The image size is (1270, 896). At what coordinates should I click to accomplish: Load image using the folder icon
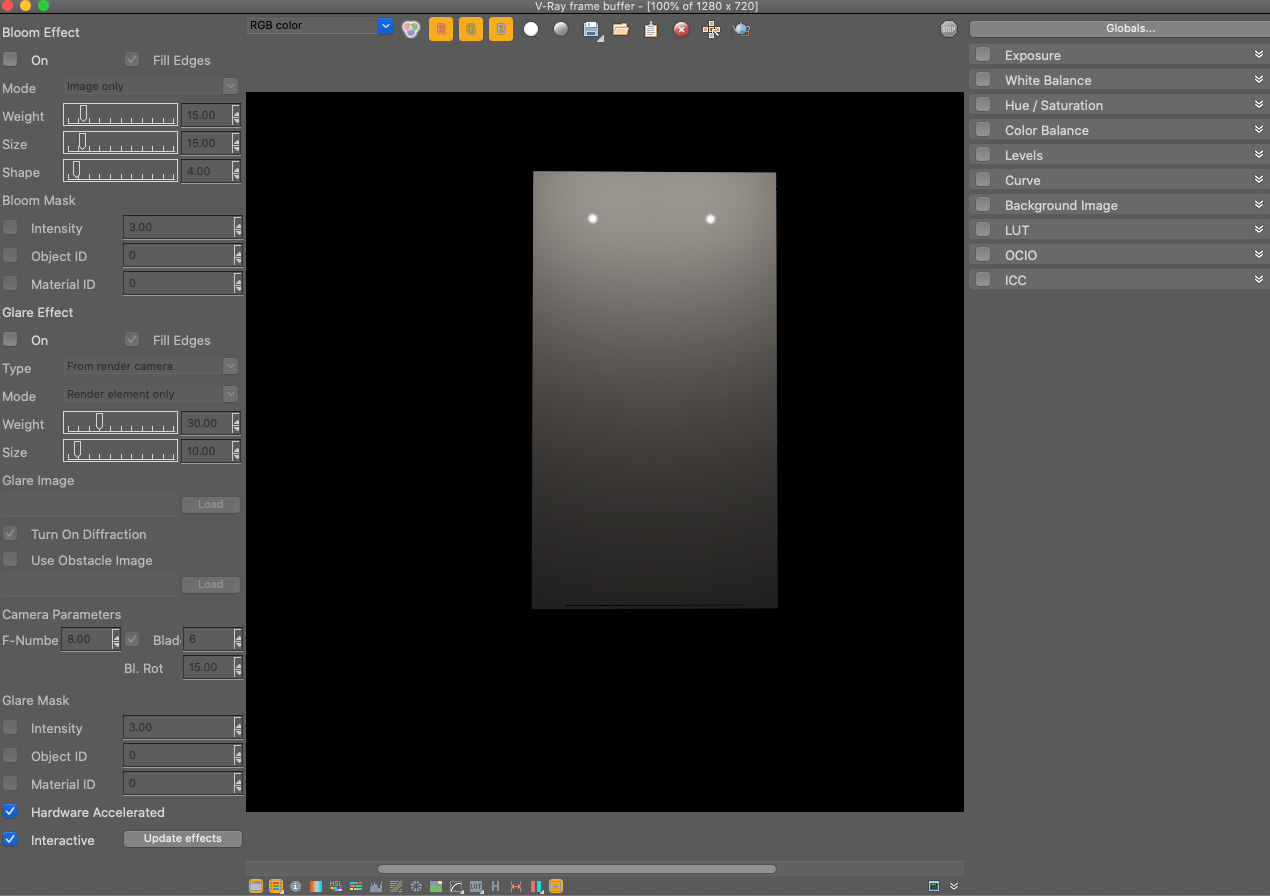click(x=621, y=29)
